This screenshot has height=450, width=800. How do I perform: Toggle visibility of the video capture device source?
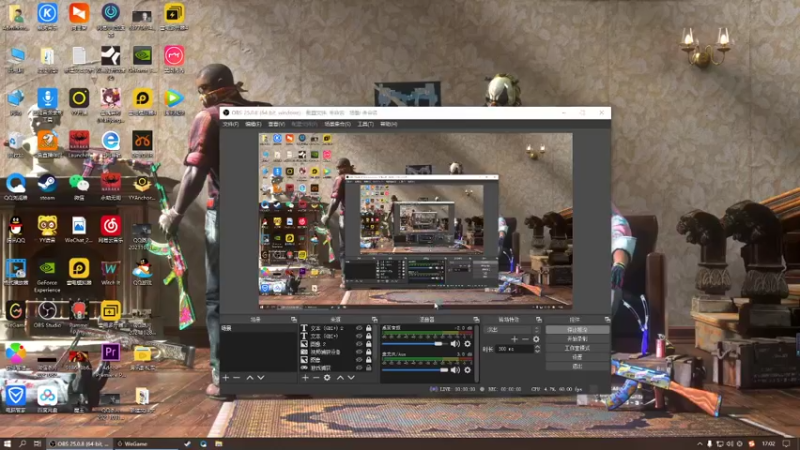(359, 352)
